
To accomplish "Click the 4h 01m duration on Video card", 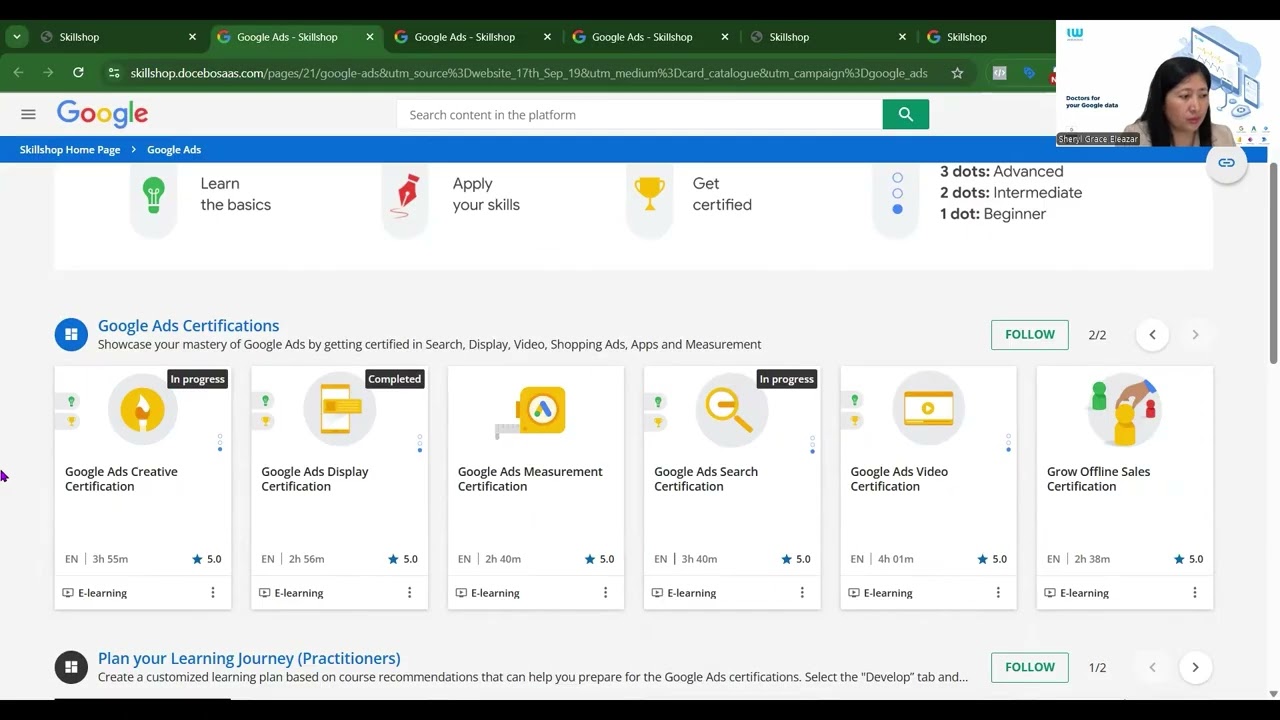I will [895, 559].
